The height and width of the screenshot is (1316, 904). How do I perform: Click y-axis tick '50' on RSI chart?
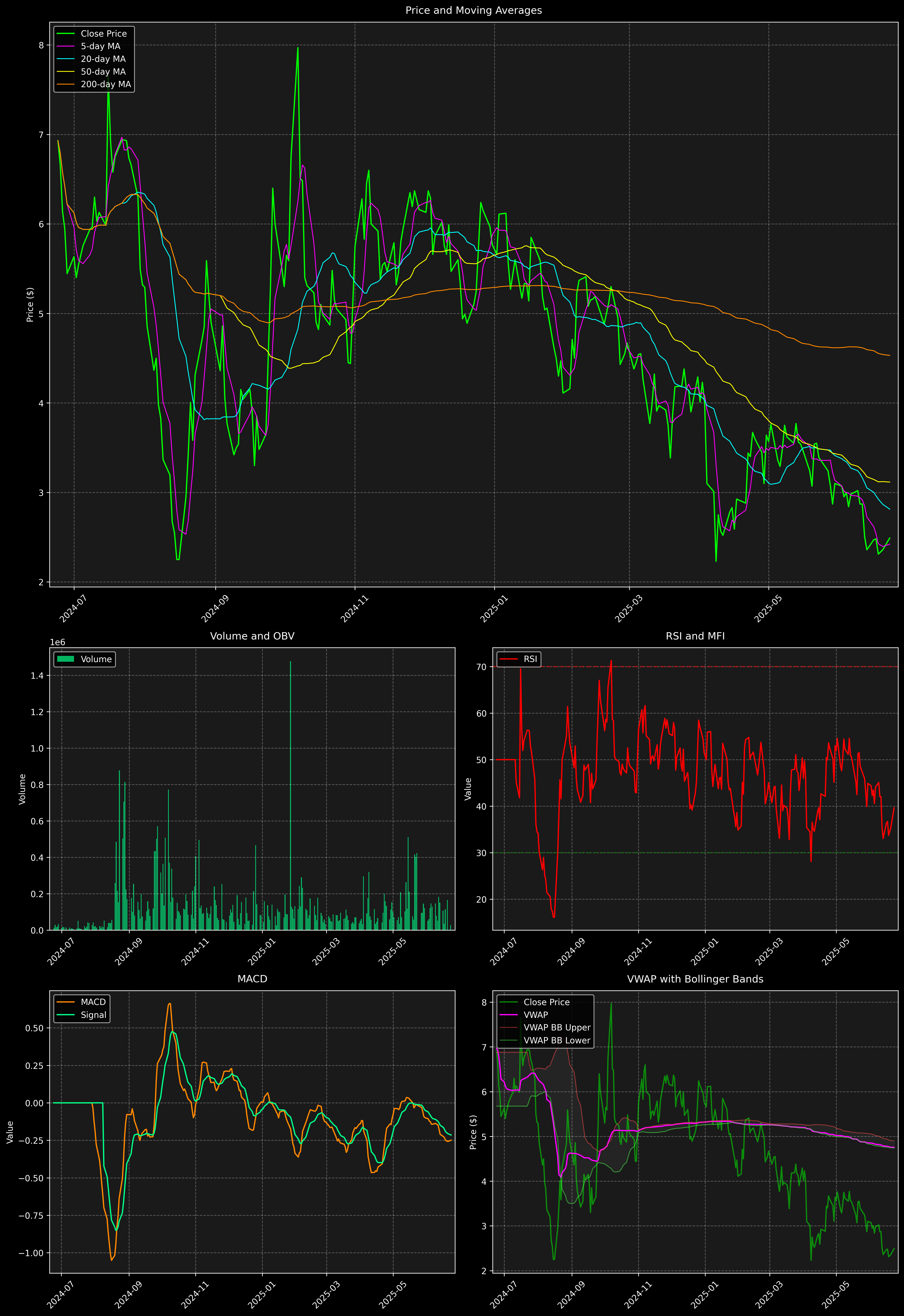click(x=482, y=760)
